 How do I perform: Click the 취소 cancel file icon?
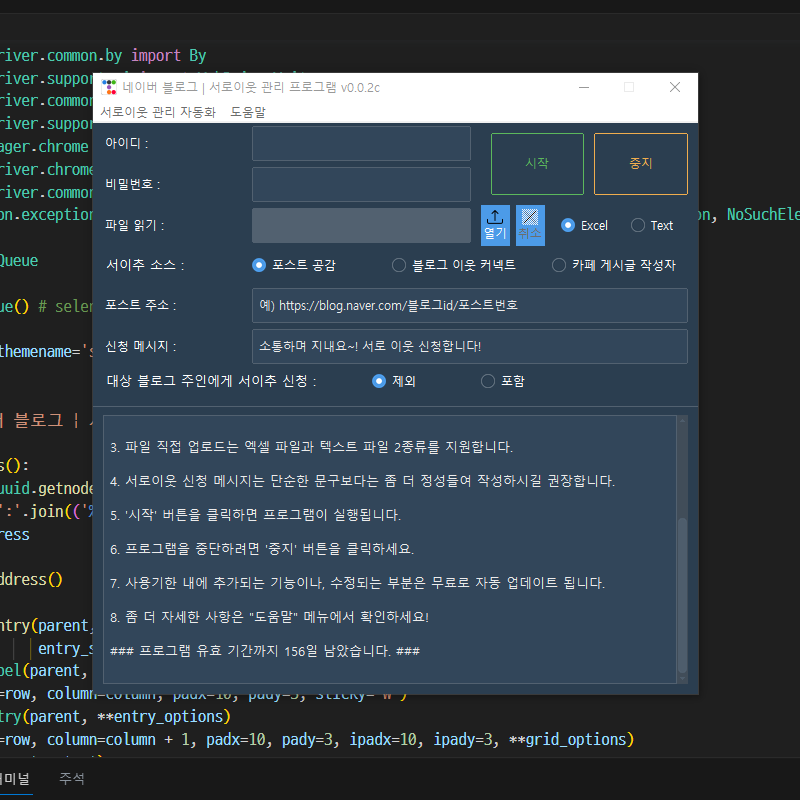[530, 224]
